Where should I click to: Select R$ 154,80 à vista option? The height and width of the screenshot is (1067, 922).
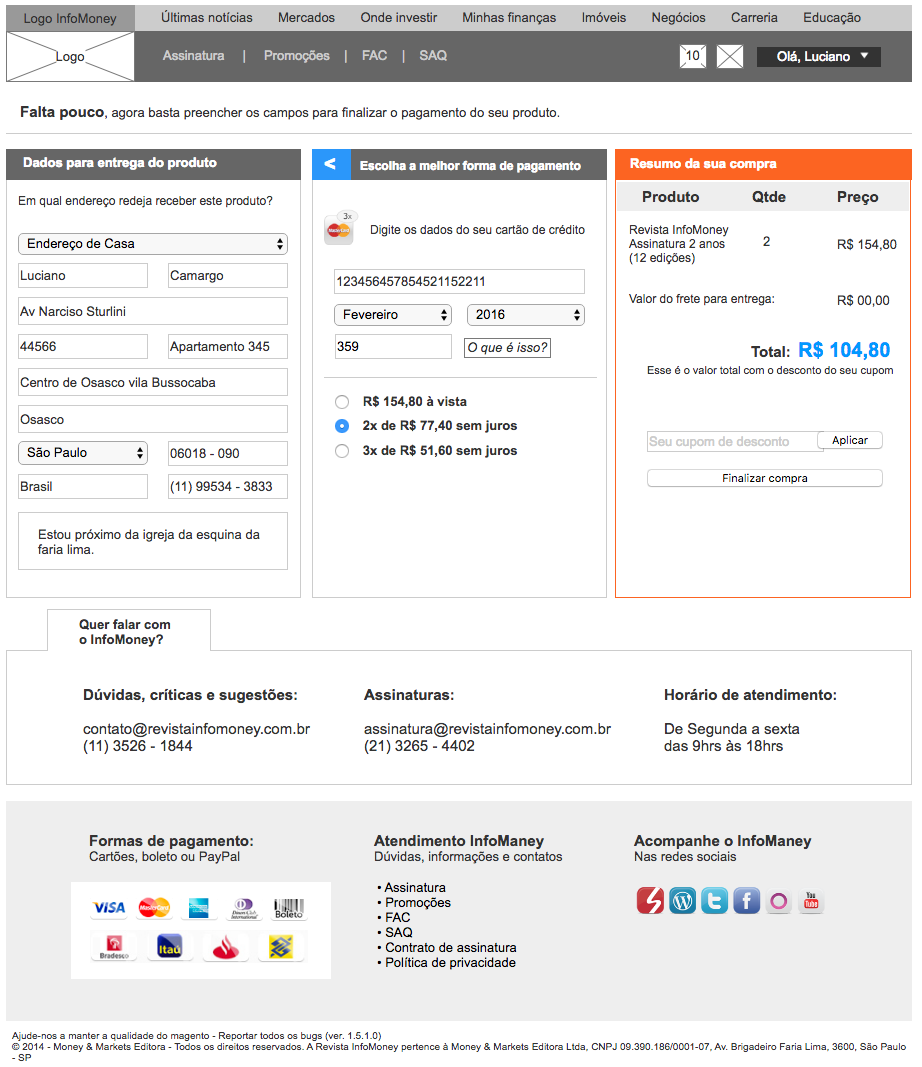[342, 401]
